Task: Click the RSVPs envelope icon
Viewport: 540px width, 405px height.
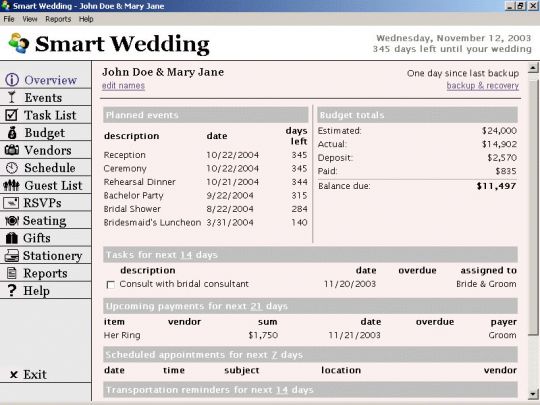Action: pyautogui.click(x=11, y=203)
